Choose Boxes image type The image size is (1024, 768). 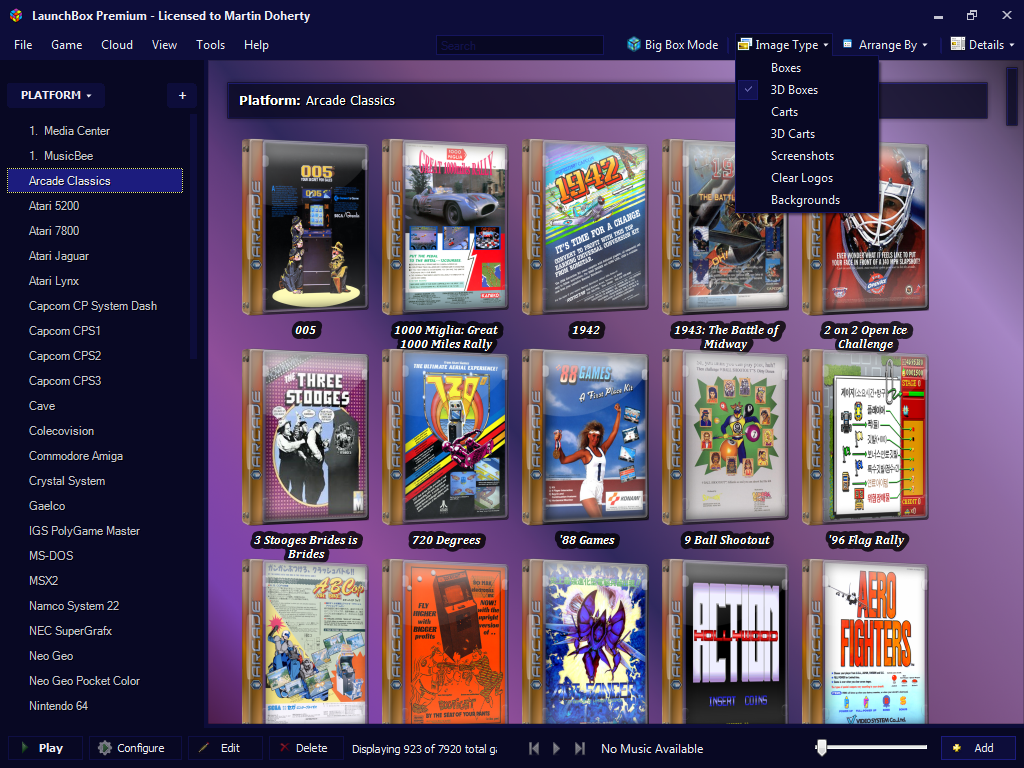[785, 68]
